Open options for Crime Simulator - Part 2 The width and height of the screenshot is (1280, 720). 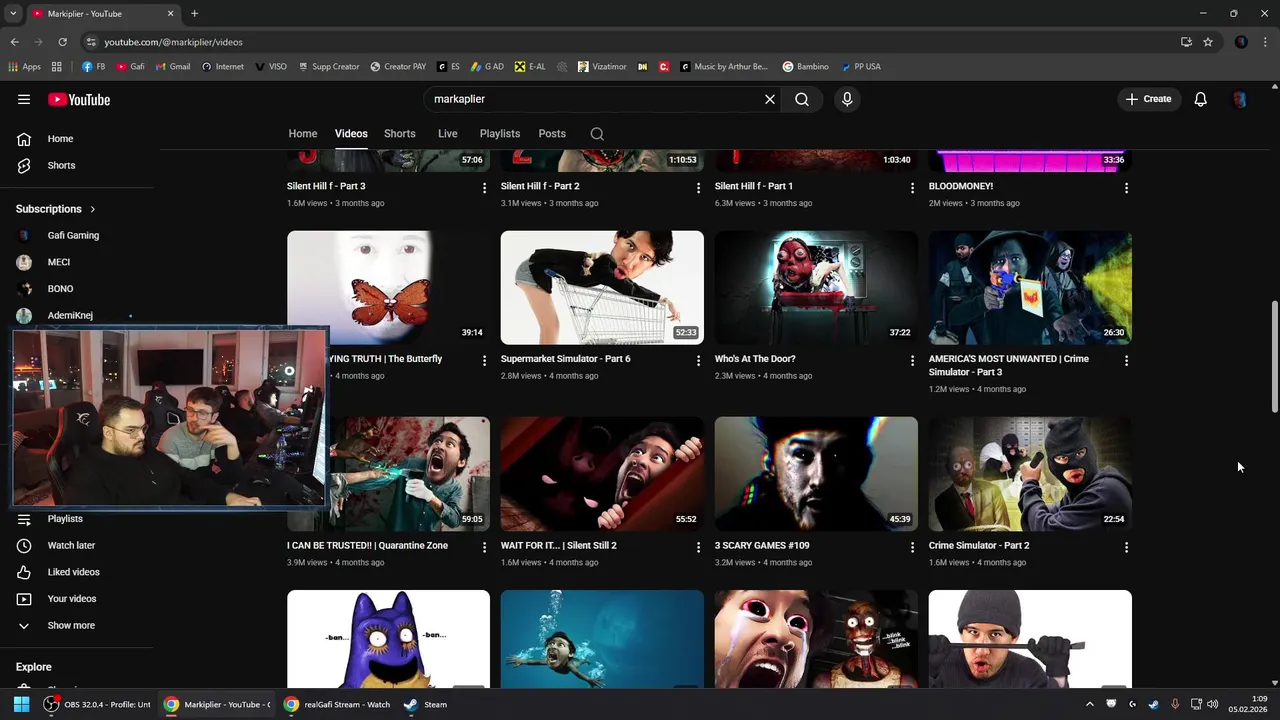(x=1126, y=548)
